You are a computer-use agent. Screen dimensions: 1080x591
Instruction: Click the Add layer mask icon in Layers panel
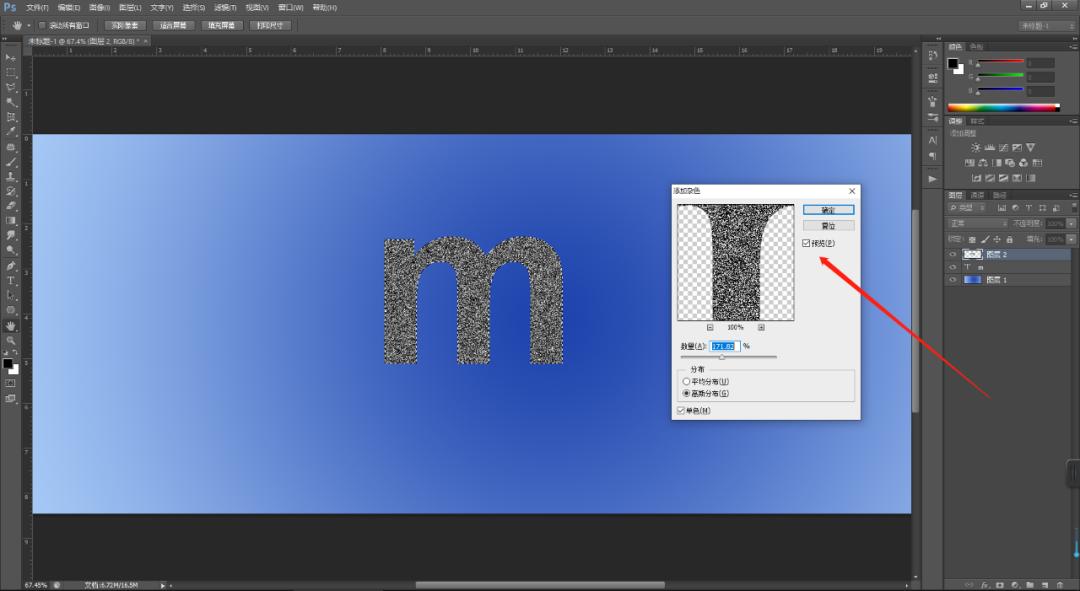(1000, 585)
